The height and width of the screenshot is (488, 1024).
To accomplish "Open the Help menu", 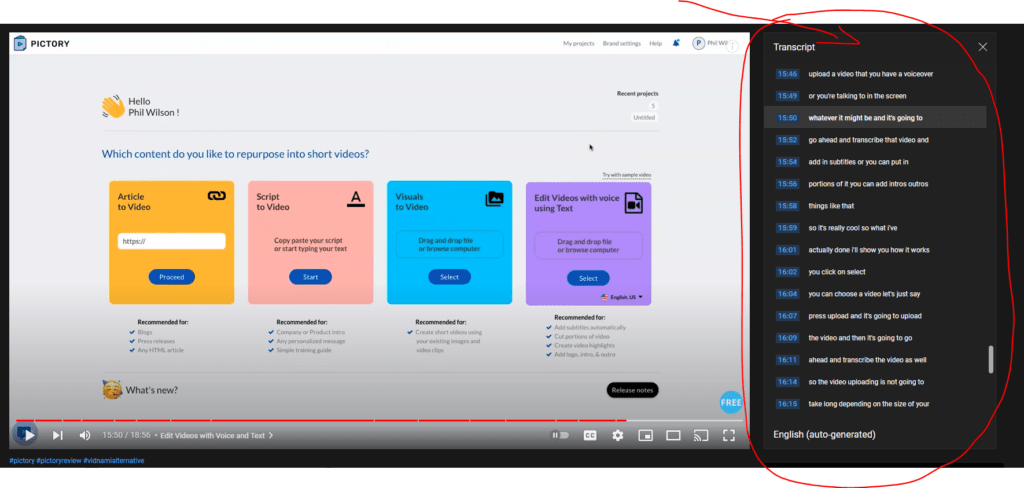I will pos(655,44).
